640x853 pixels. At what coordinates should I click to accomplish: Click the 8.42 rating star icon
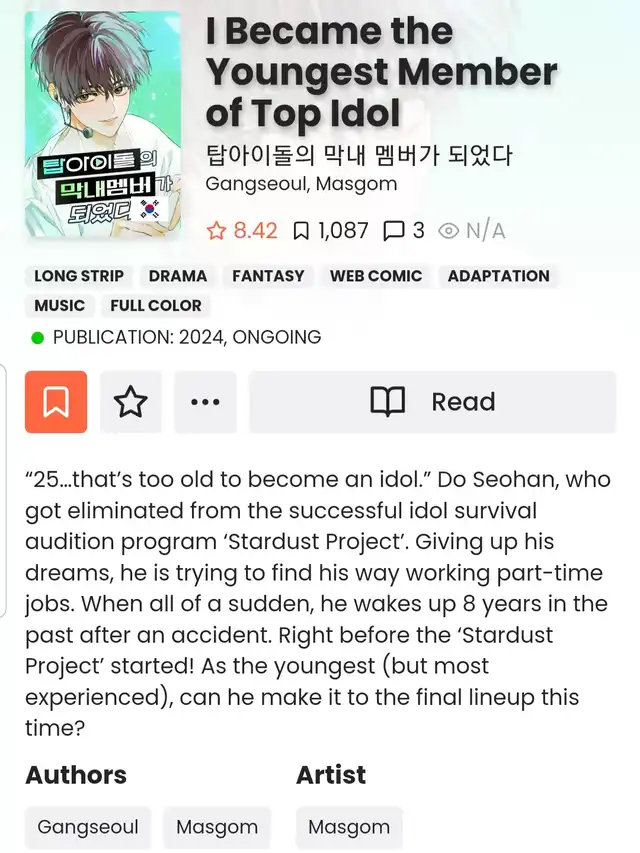point(216,231)
